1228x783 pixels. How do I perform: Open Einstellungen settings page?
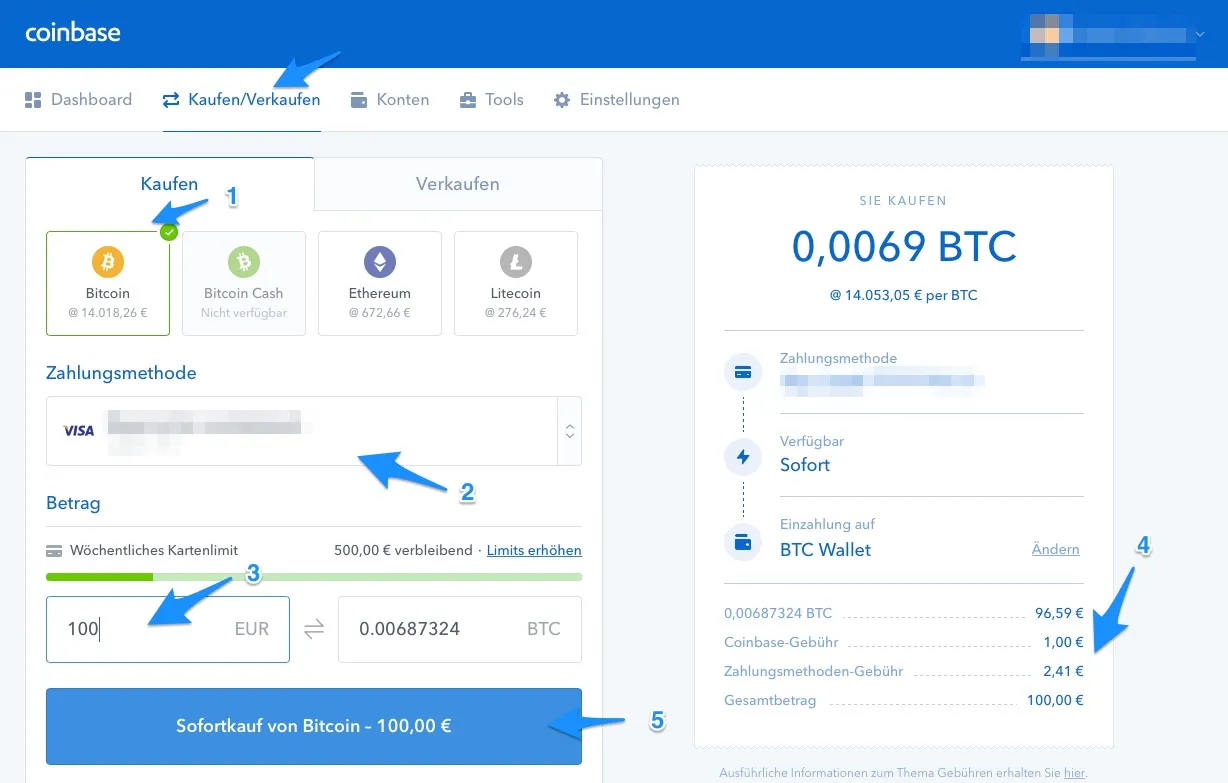[x=617, y=100]
